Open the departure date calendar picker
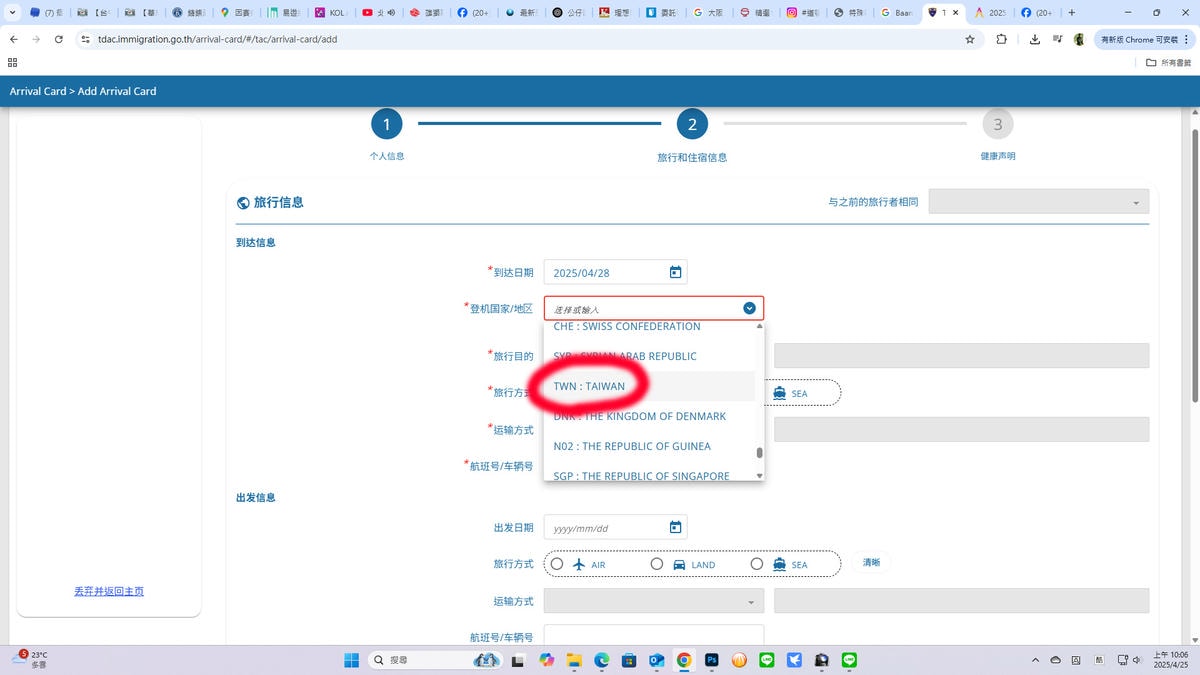Image resolution: width=1200 pixels, height=675 pixels. [x=675, y=527]
